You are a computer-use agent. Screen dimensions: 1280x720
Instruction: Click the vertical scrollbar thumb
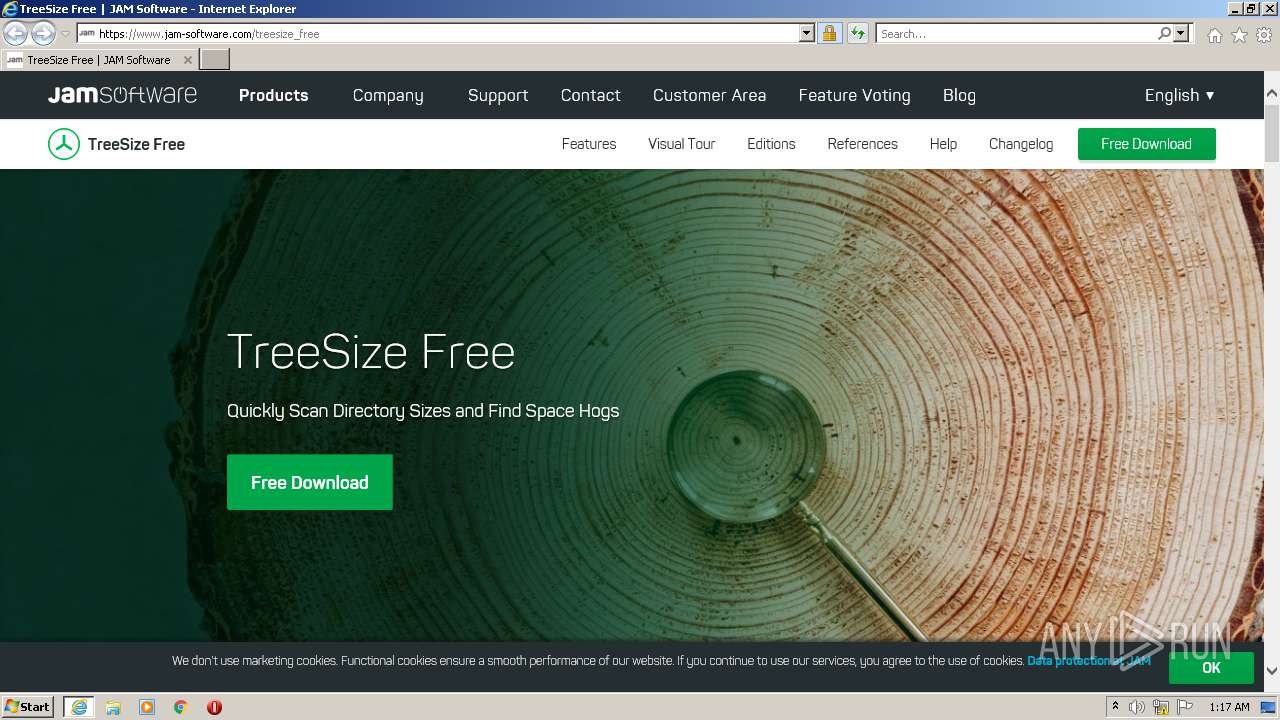pyautogui.click(x=1272, y=132)
